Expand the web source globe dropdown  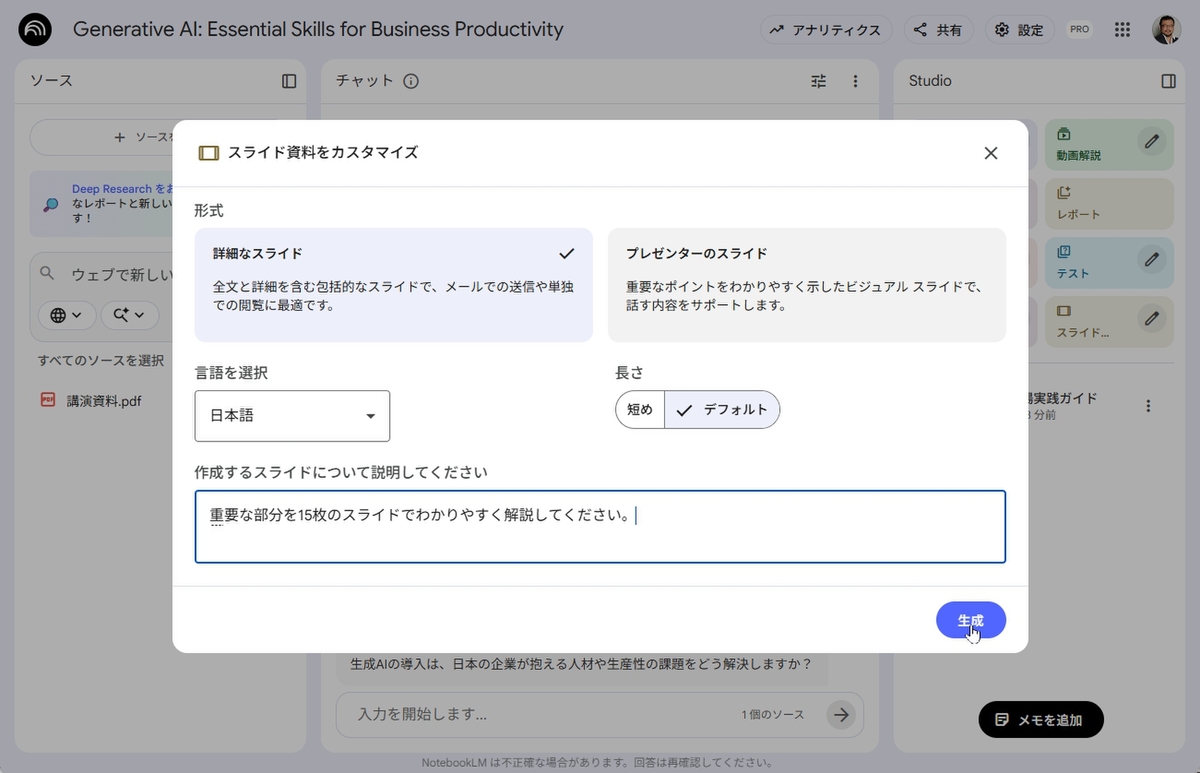click(x=67, y=315)
